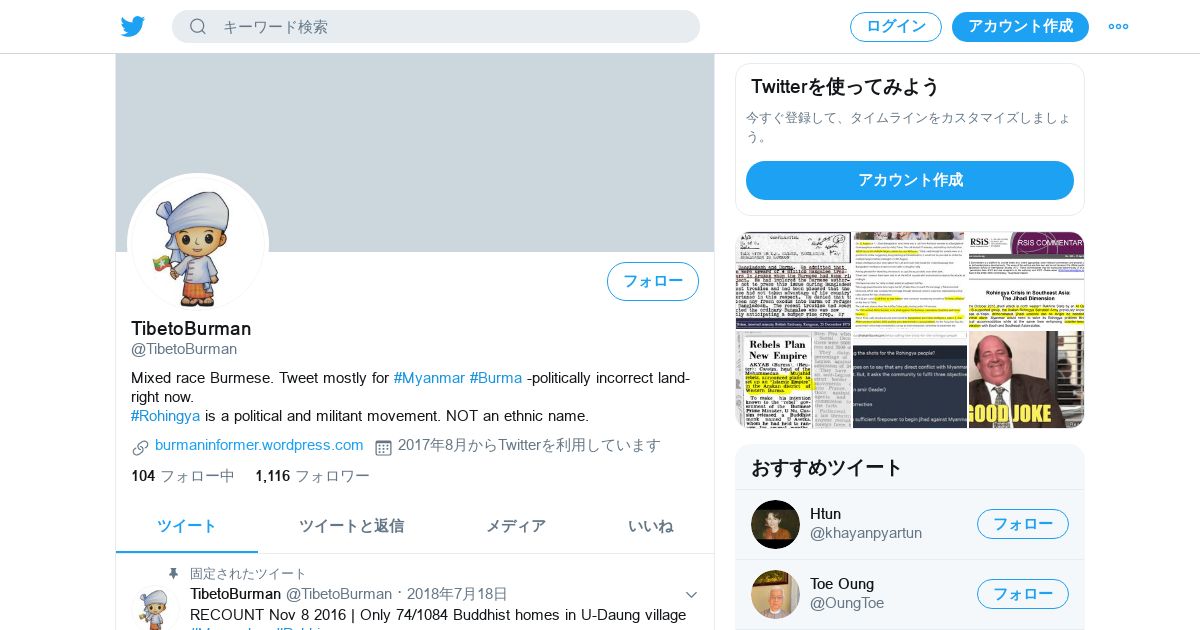Switch to the ツイートと返信 tab
Image resolution: width=1200 pixels, height=630 pixels.
[351, 526]
